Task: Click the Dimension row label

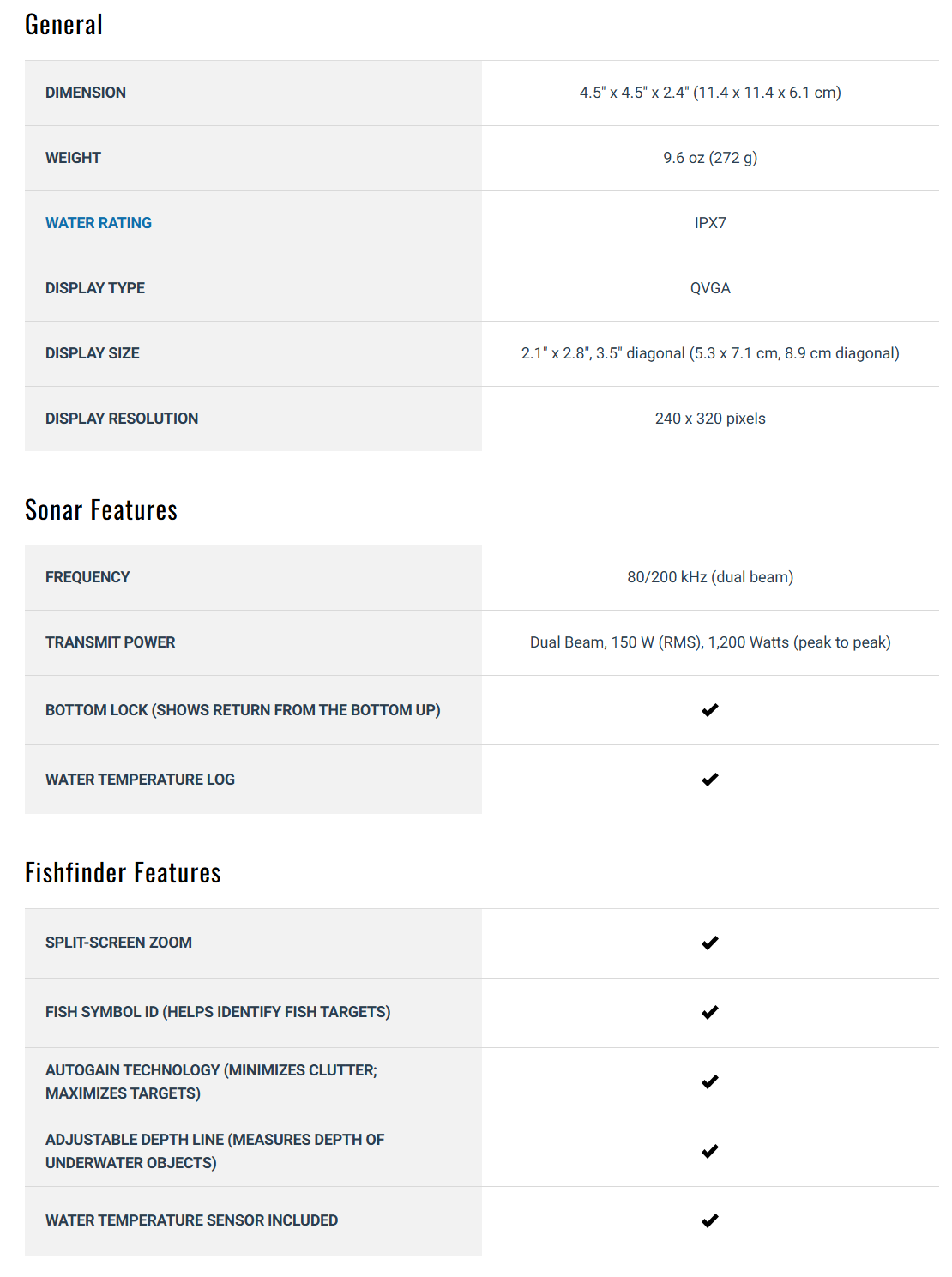Action: click(86, 93)
